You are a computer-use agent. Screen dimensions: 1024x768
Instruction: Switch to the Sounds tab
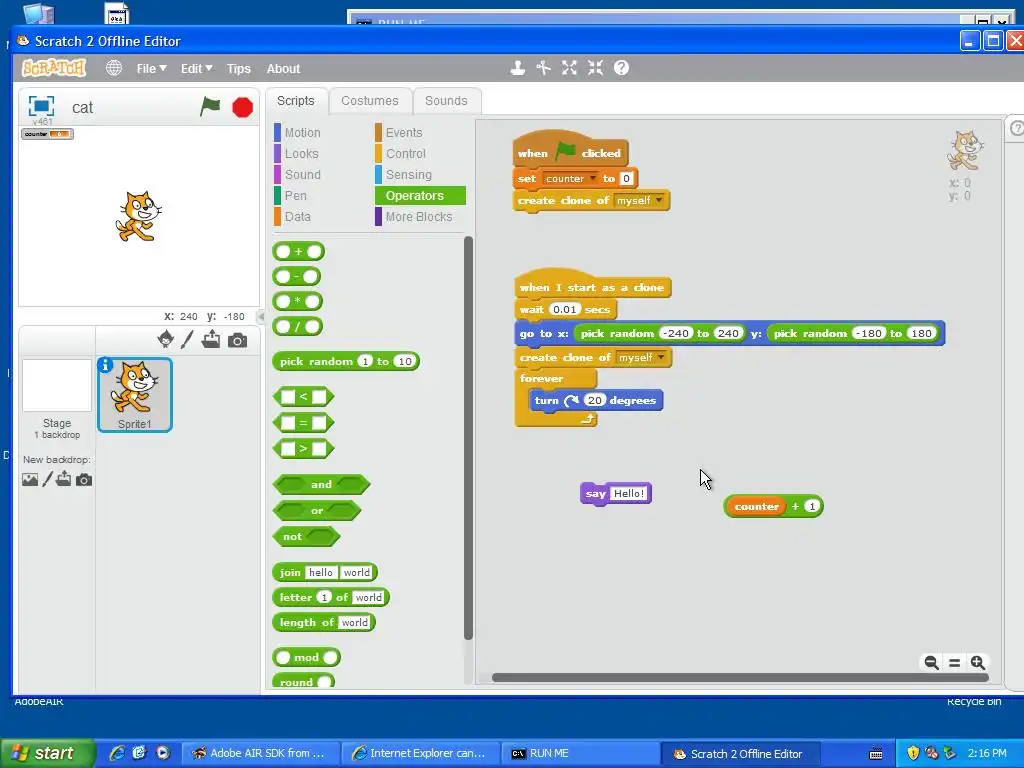(x=446, y=101)
